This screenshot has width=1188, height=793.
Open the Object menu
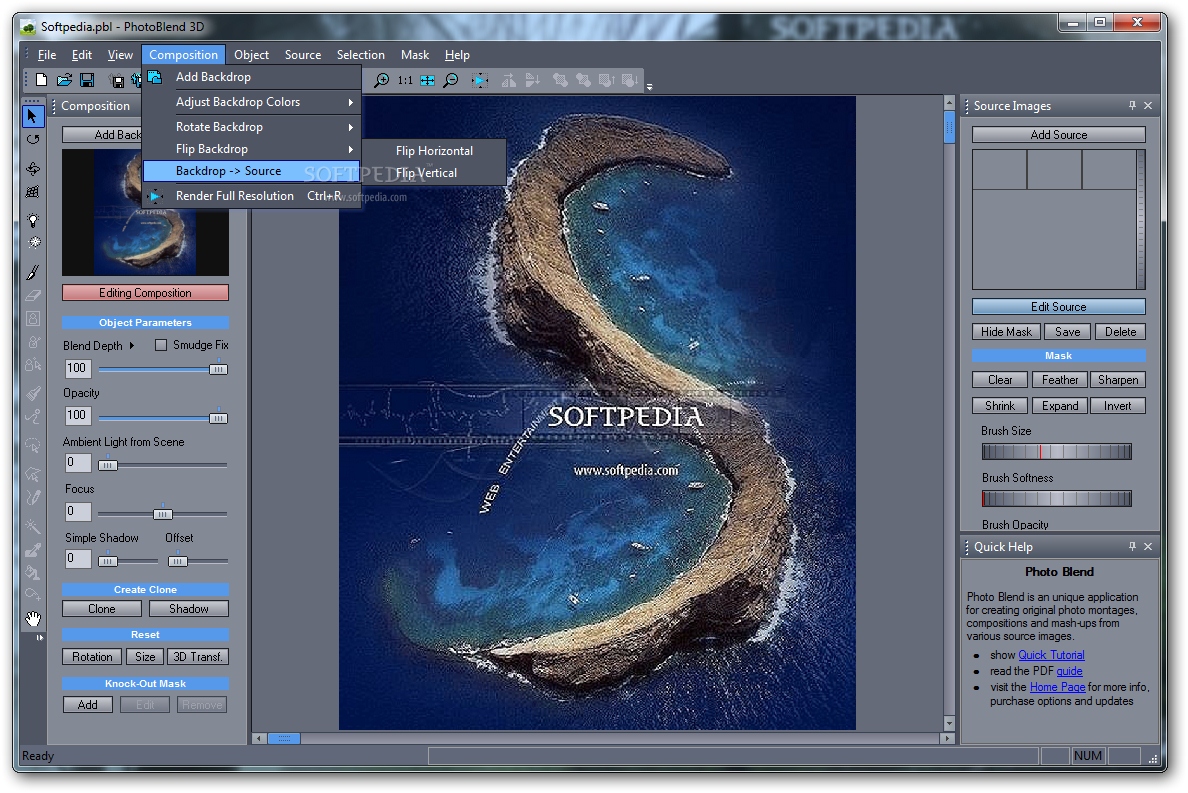tap(252, 55)
